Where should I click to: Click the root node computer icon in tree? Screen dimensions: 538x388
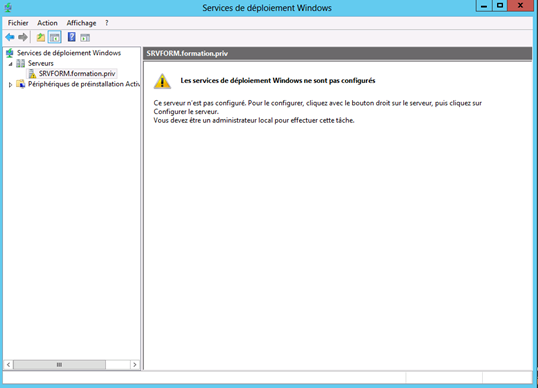pos(10,53)
